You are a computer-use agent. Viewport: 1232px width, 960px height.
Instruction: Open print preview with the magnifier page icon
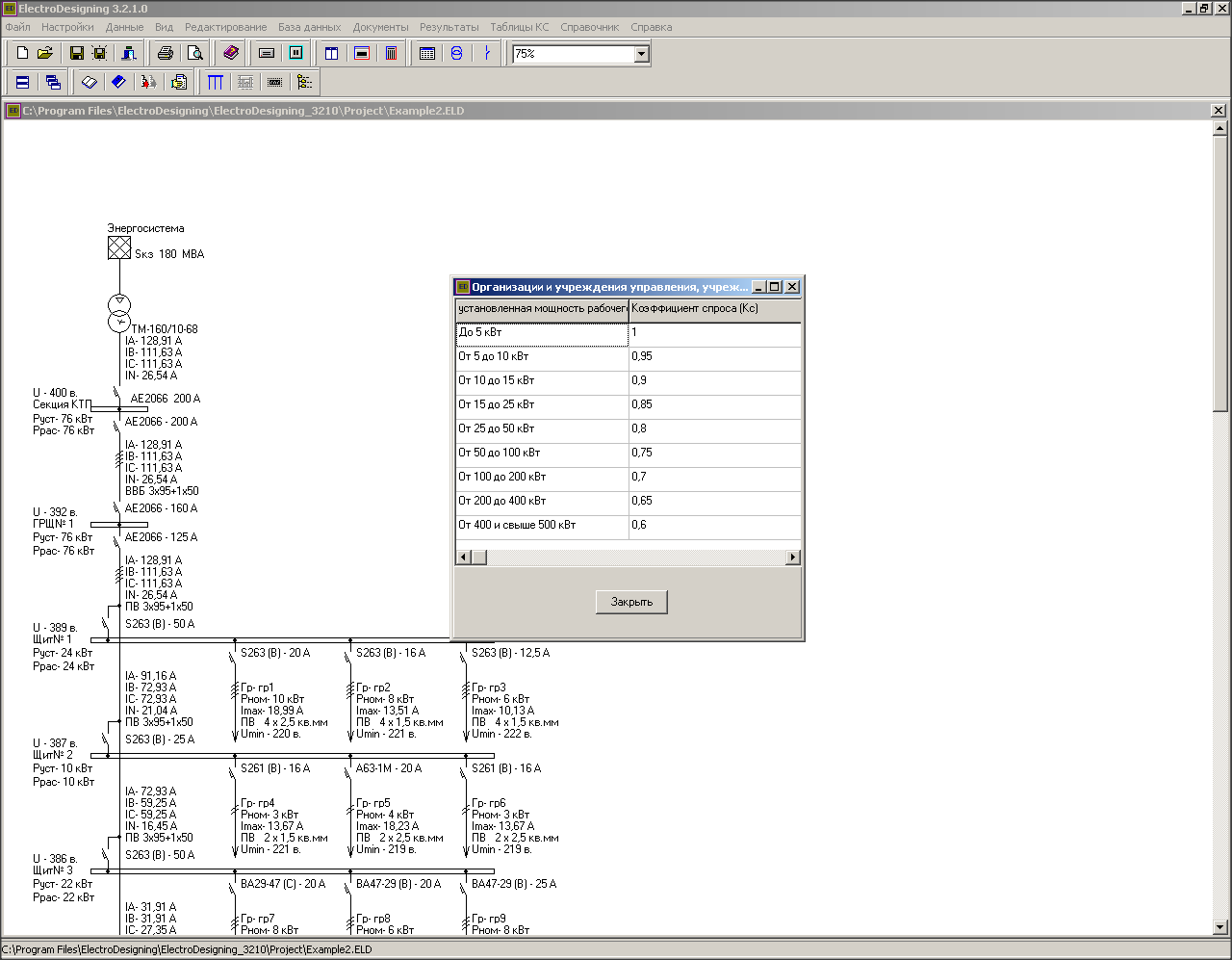pyautogui.click(x=194, y=53)
